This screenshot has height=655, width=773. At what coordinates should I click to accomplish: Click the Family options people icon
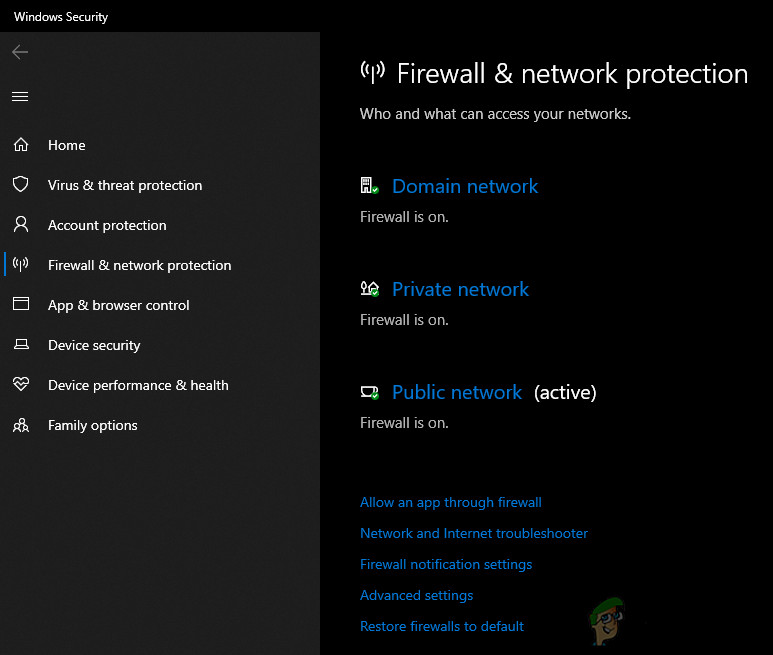[x=20, y=425]
